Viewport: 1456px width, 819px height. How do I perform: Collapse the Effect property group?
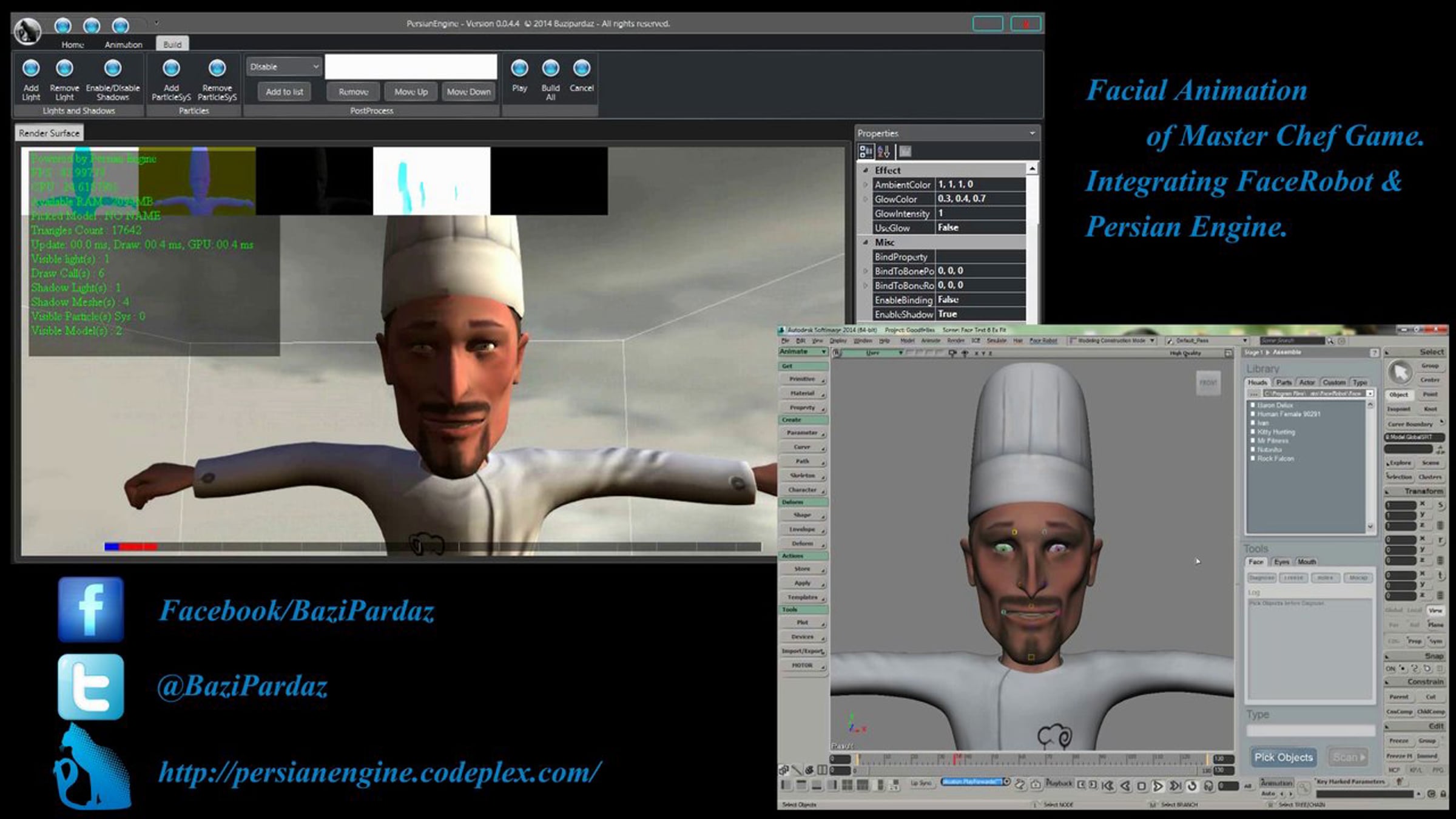tap(866, 170)
